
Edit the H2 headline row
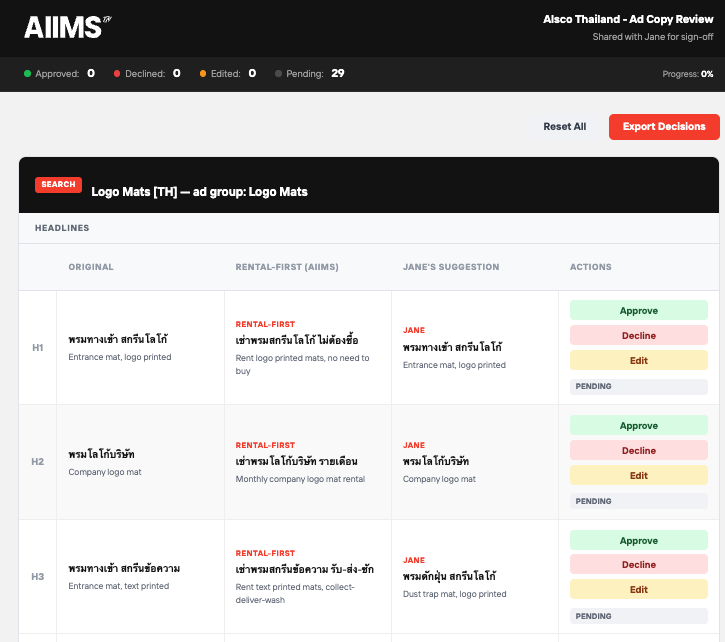click(639, 475)
